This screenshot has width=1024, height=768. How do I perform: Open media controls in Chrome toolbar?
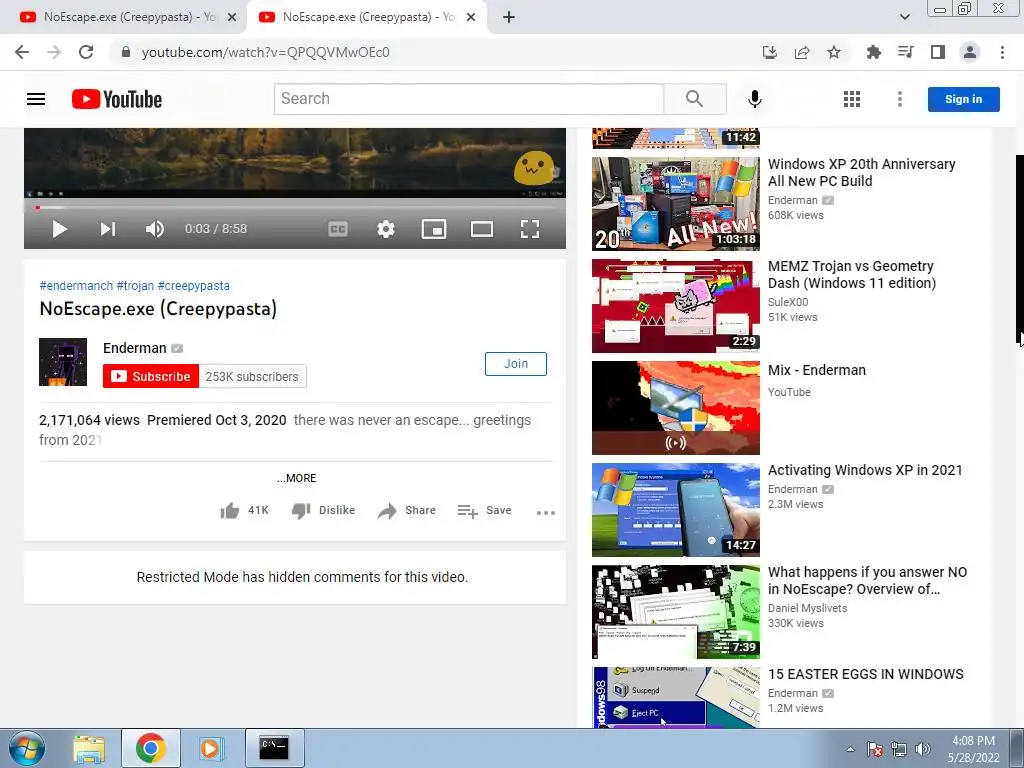coord(906,52)
